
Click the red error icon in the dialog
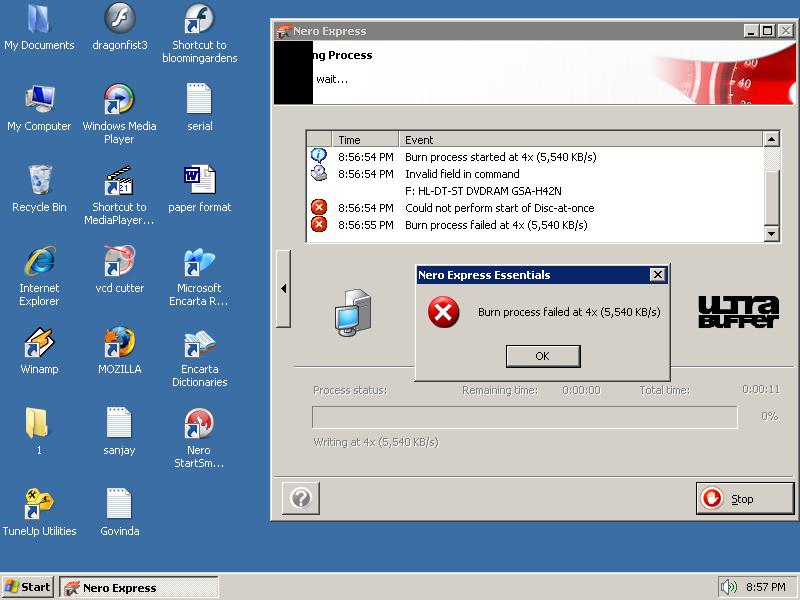click(443, 312)
